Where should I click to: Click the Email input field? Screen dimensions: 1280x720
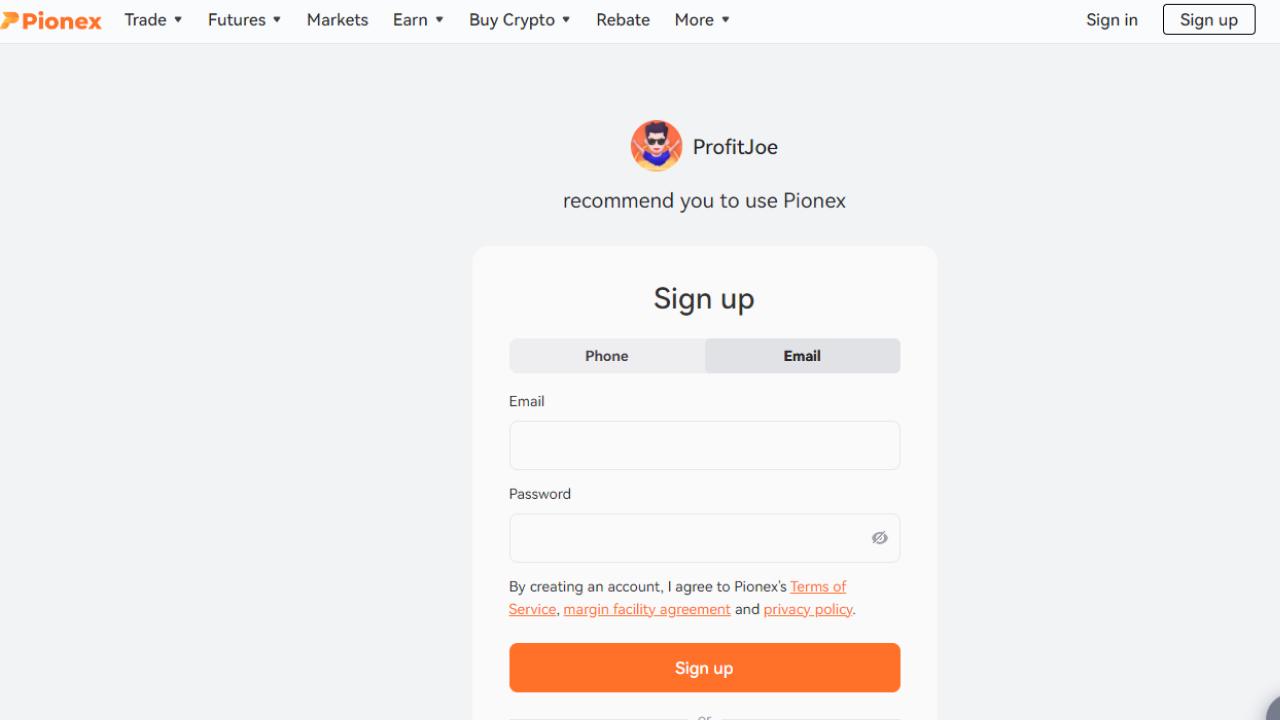coord(704,445)
